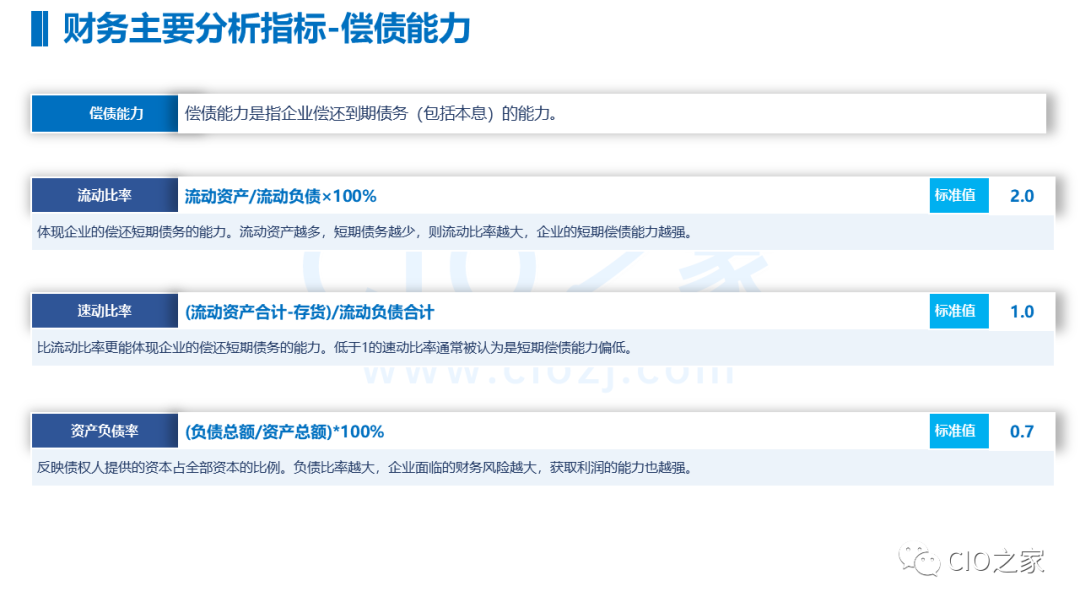
Task: Click the 标准值 badge in 速动比率 row
Action: (956, 312)
